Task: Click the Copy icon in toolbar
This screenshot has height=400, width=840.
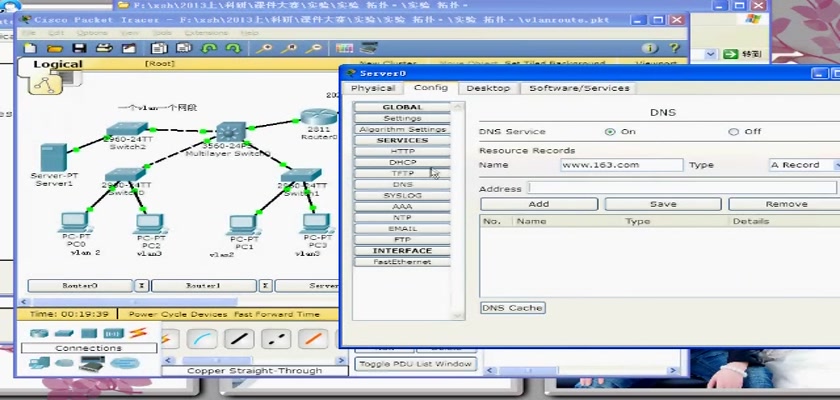Action: [x=159, y=48]
